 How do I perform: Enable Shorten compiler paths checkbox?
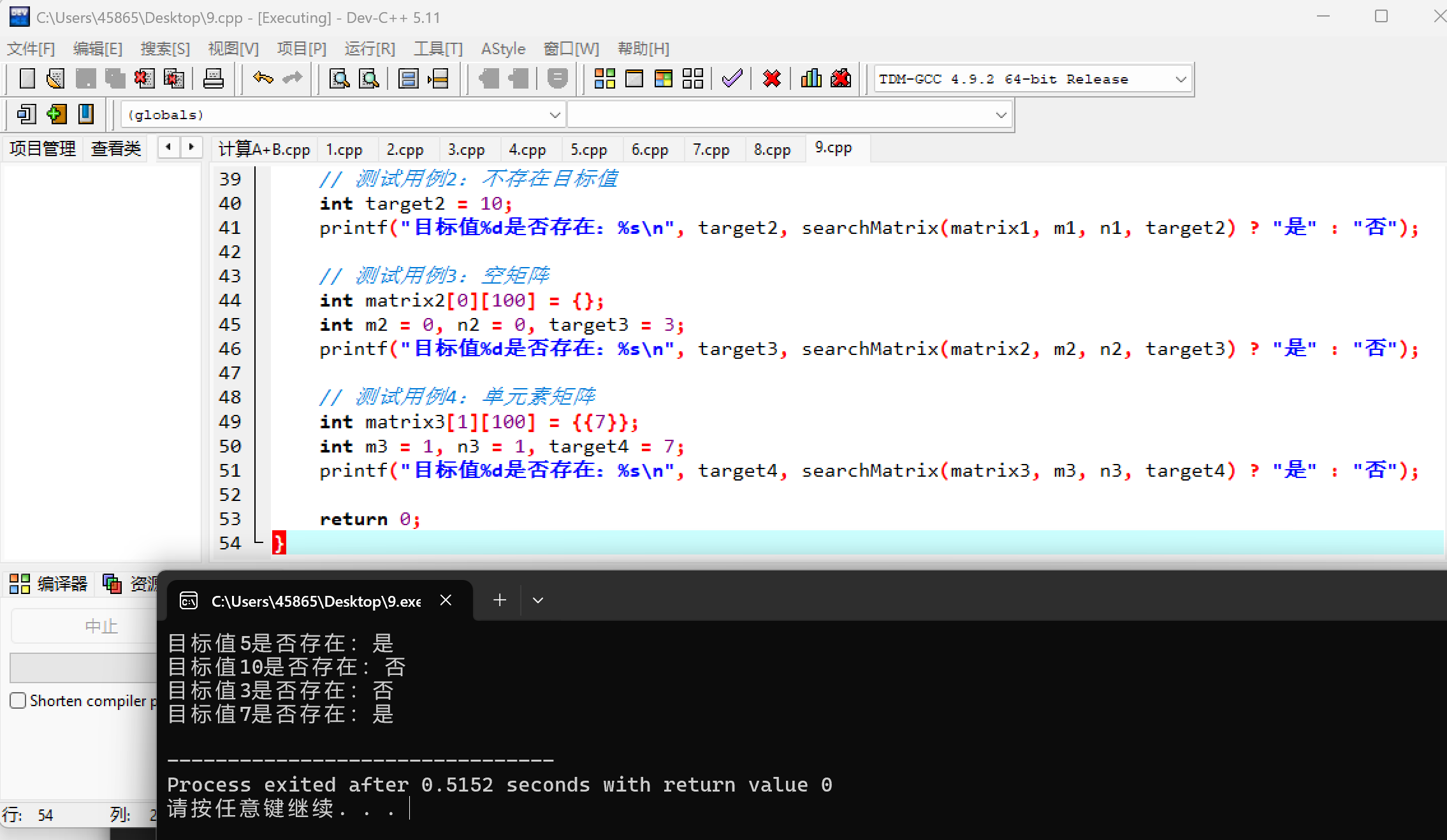pos(18,700)
